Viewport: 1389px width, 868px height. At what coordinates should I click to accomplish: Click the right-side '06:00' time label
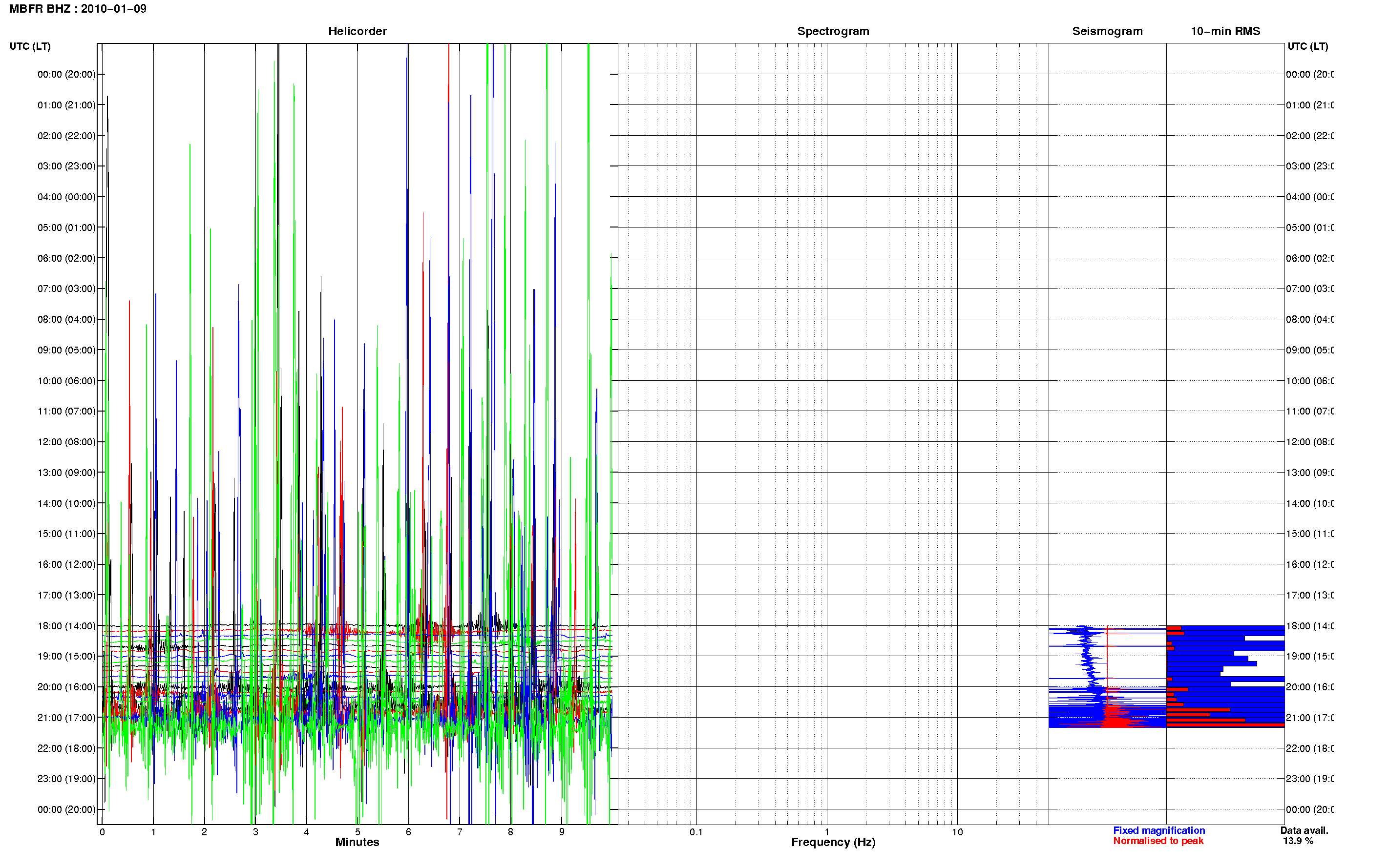click(x=1310, y=258)
